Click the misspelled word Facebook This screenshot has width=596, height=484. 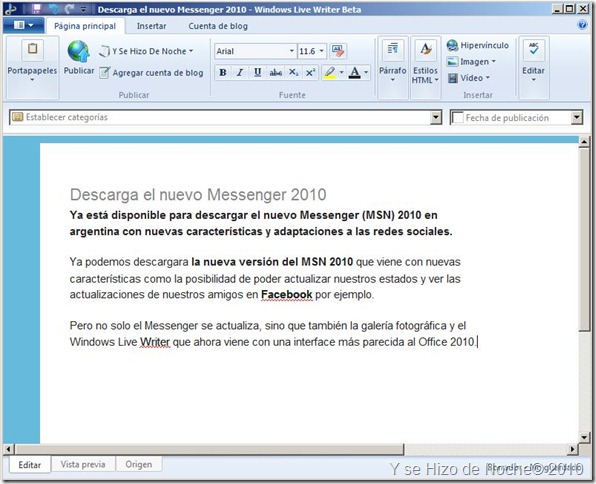(x=287, y=295)
